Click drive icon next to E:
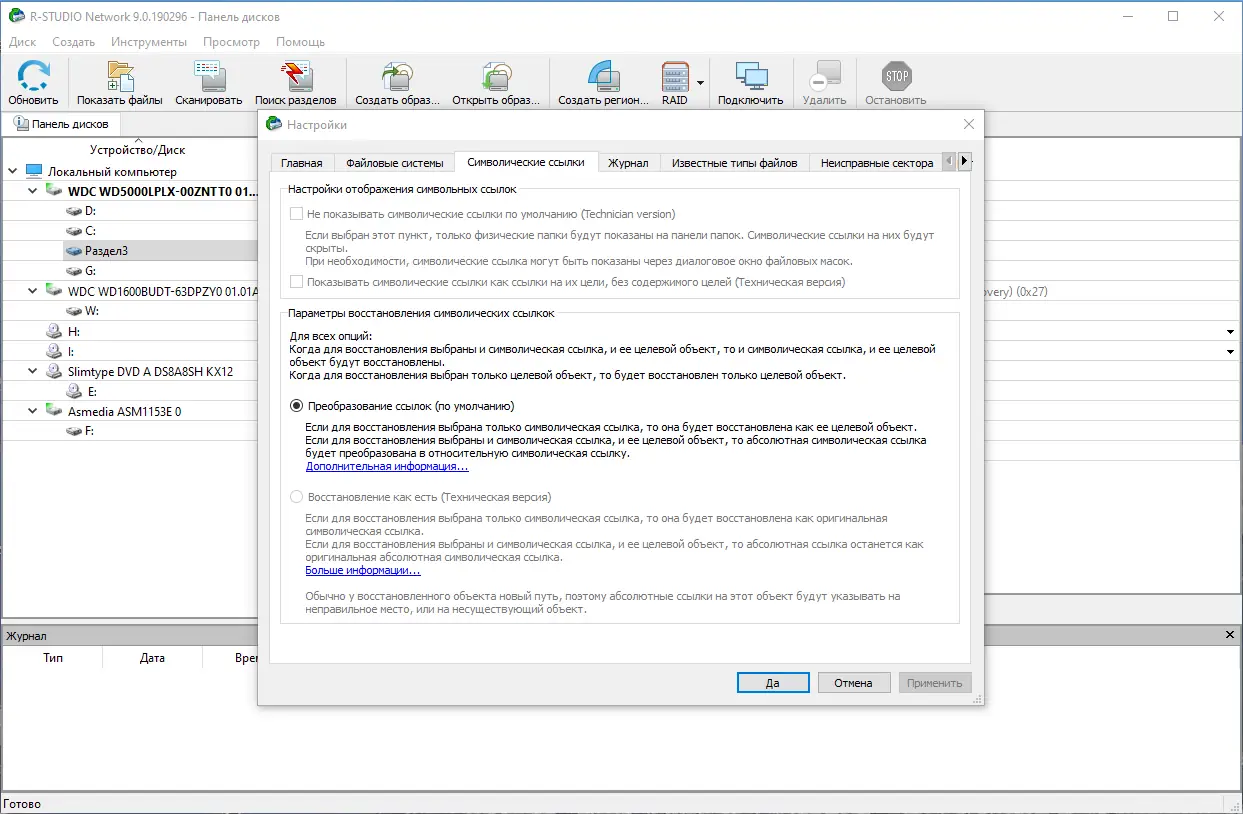 74,391
